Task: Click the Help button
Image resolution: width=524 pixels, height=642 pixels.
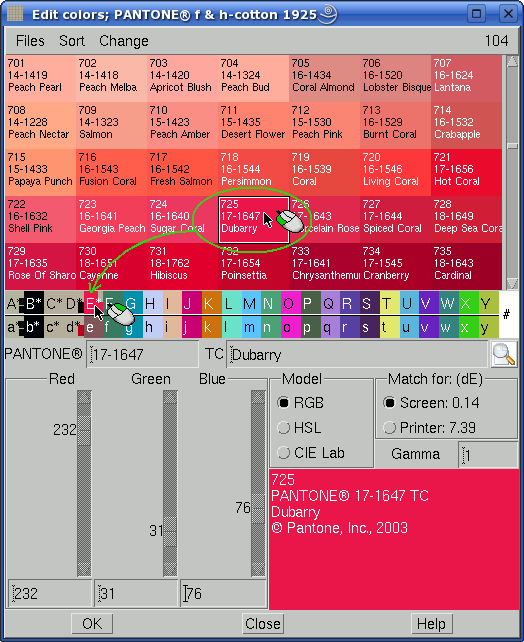Action: [x=431, y=624]
